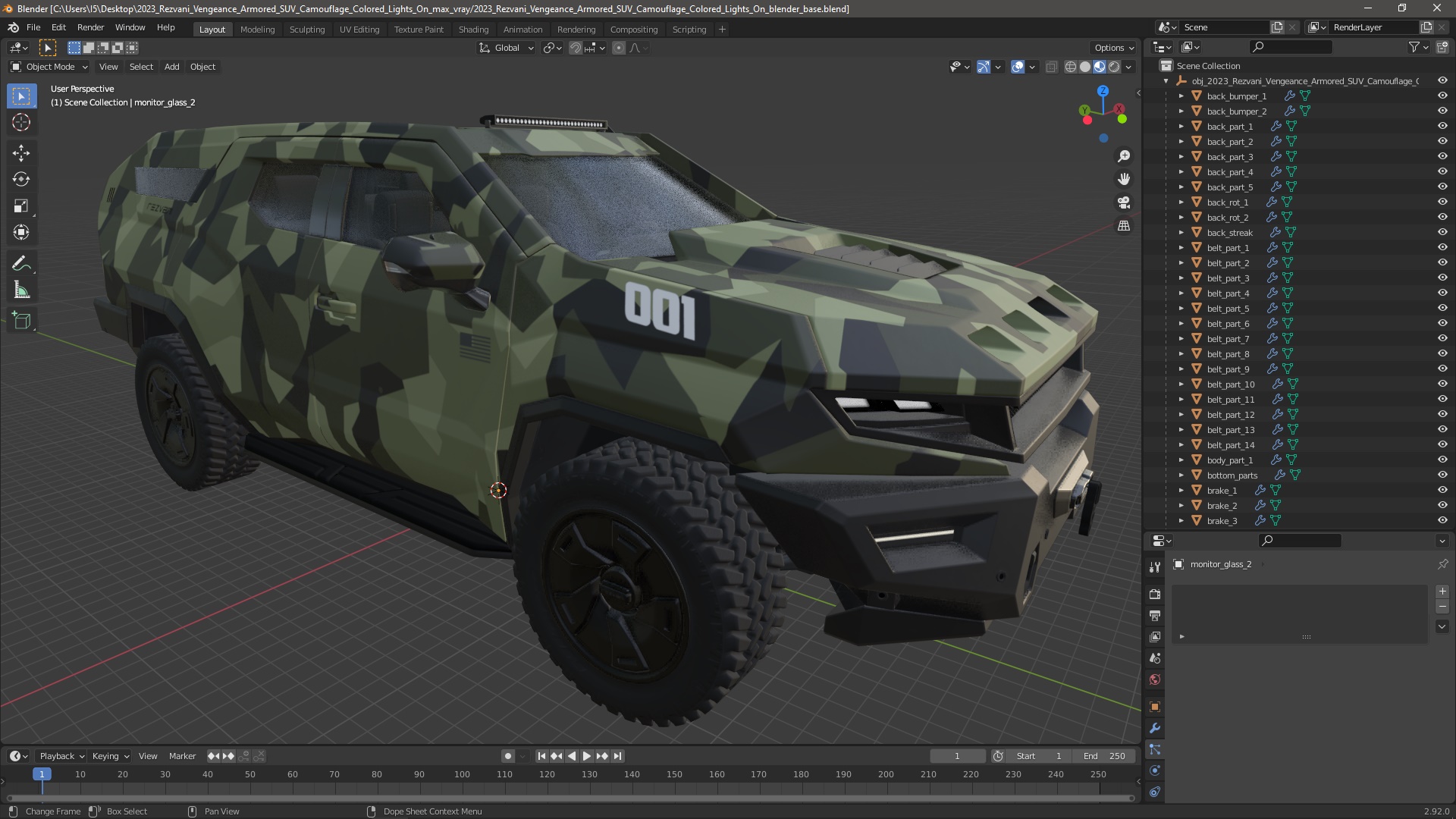Viewport: 1456px width, 819px height.
Task: Toggle X-Ray display mode
Action: pyautogui.click(x=1051, y=67)
